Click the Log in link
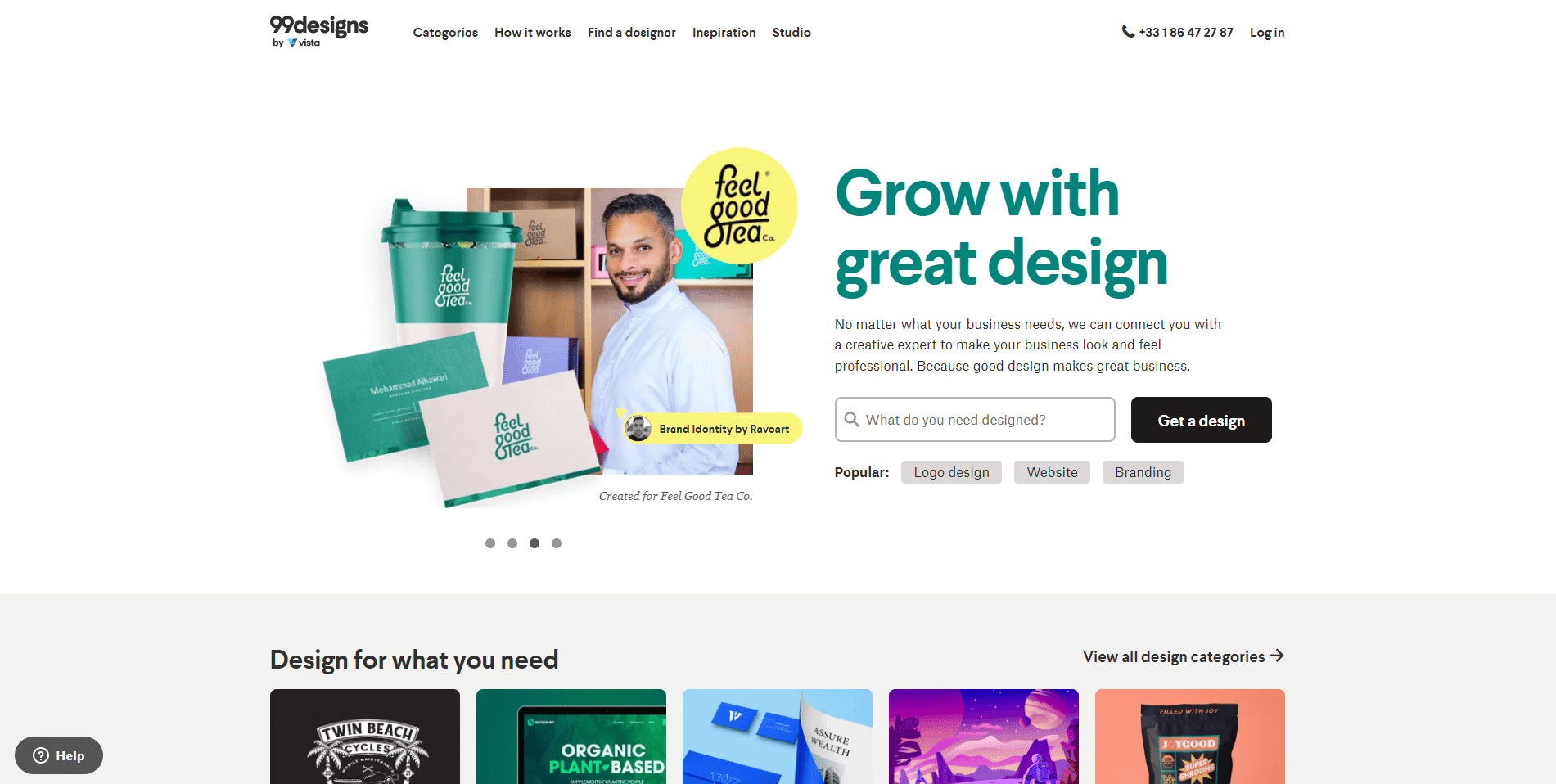The image size is (1556, 784). 1267,33
